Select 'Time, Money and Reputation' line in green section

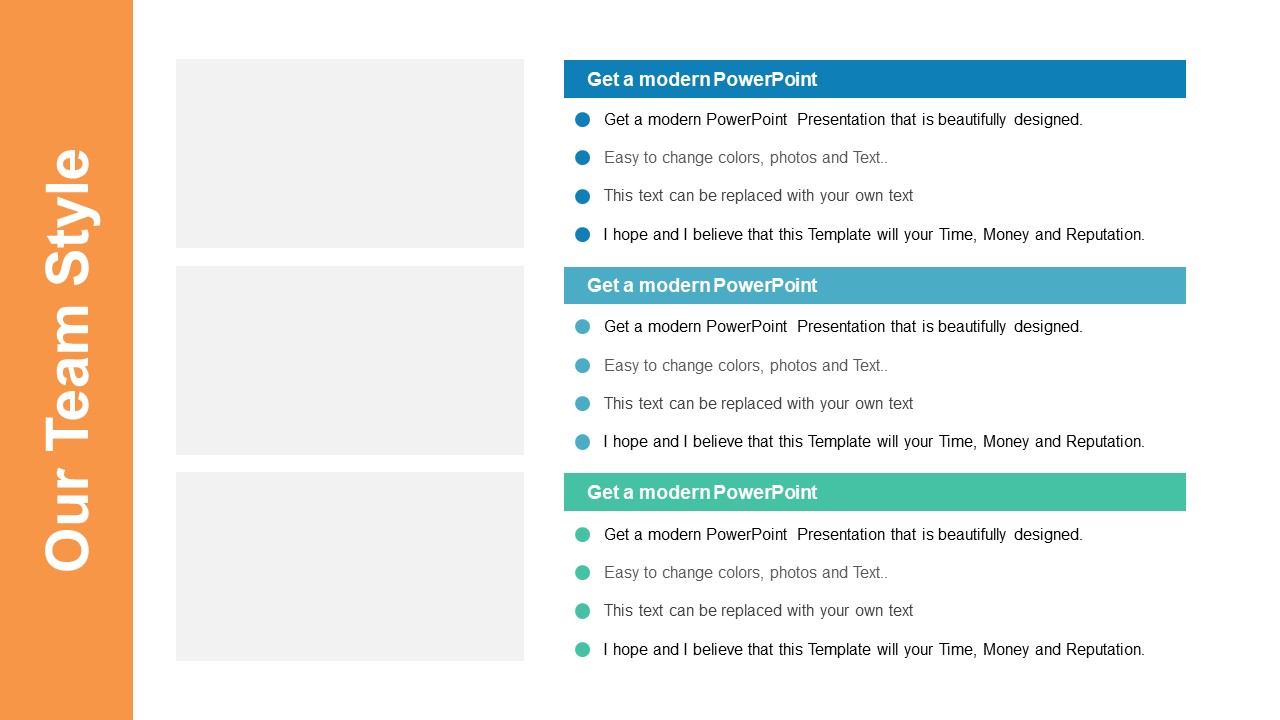point(874,649)
